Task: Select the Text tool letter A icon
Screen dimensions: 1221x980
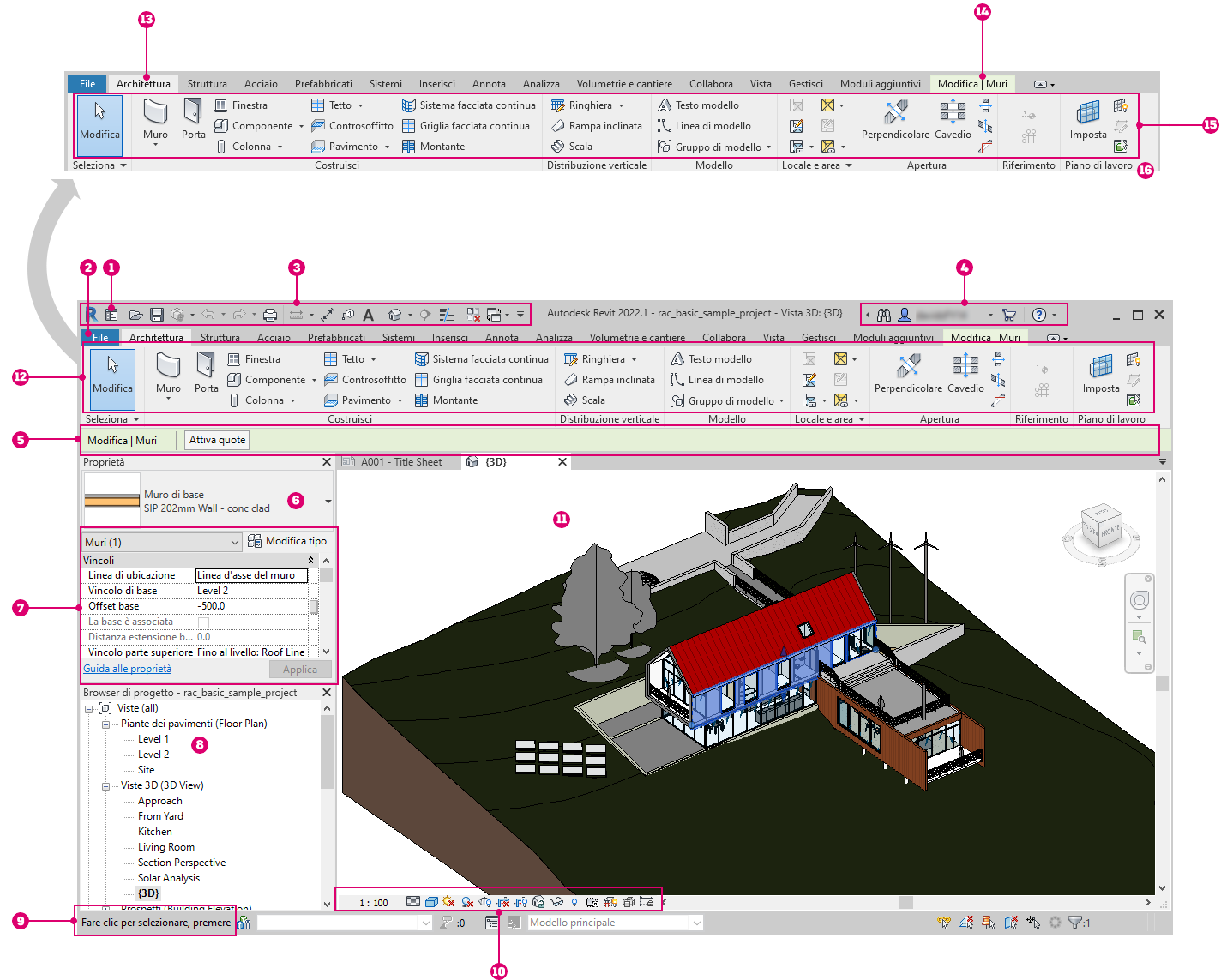Action: pos(368,315)
